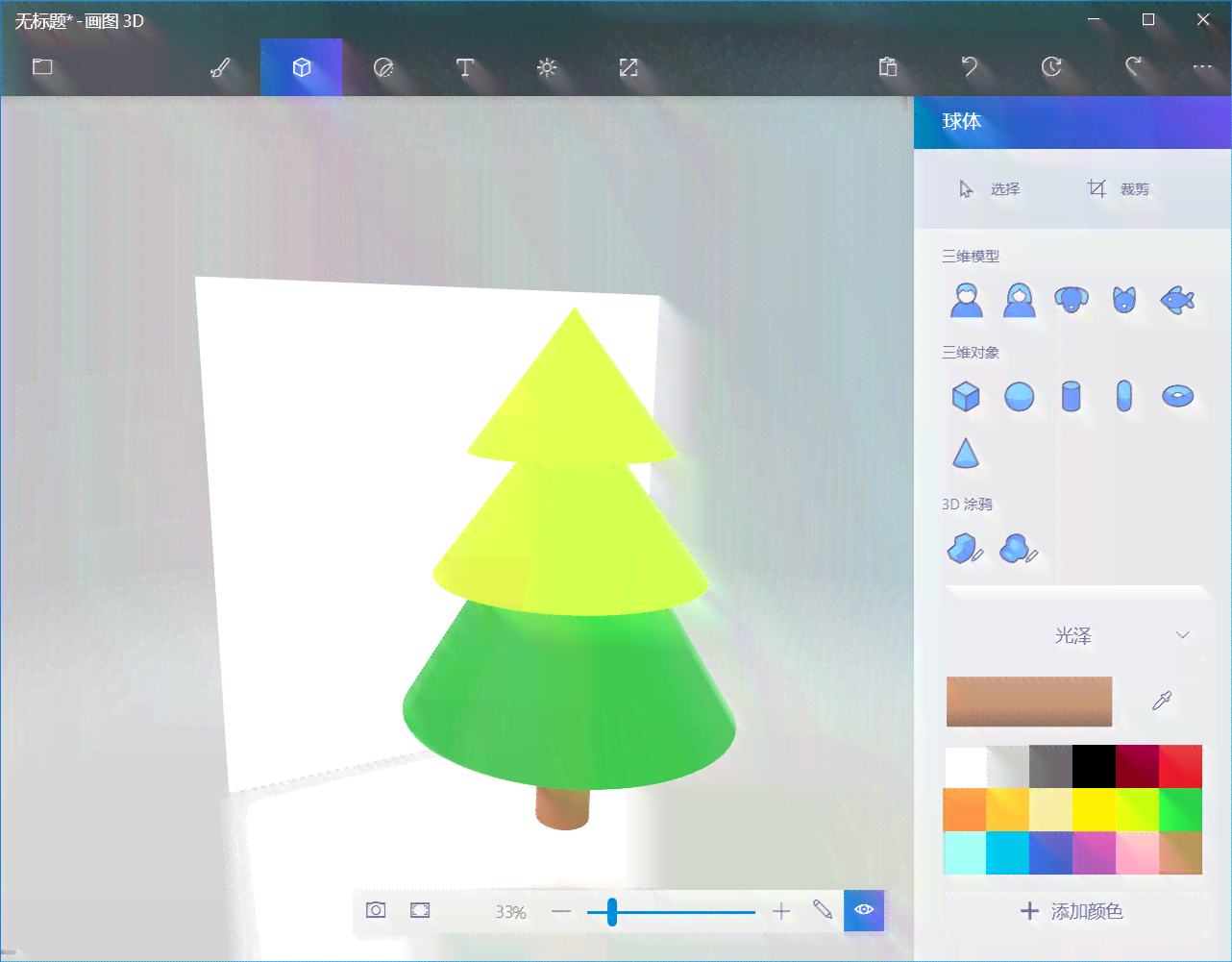Insert the dog 3D model
Image resolution: width=1232 pixels, height=962 pixels.
click(x=1072, y=300)
